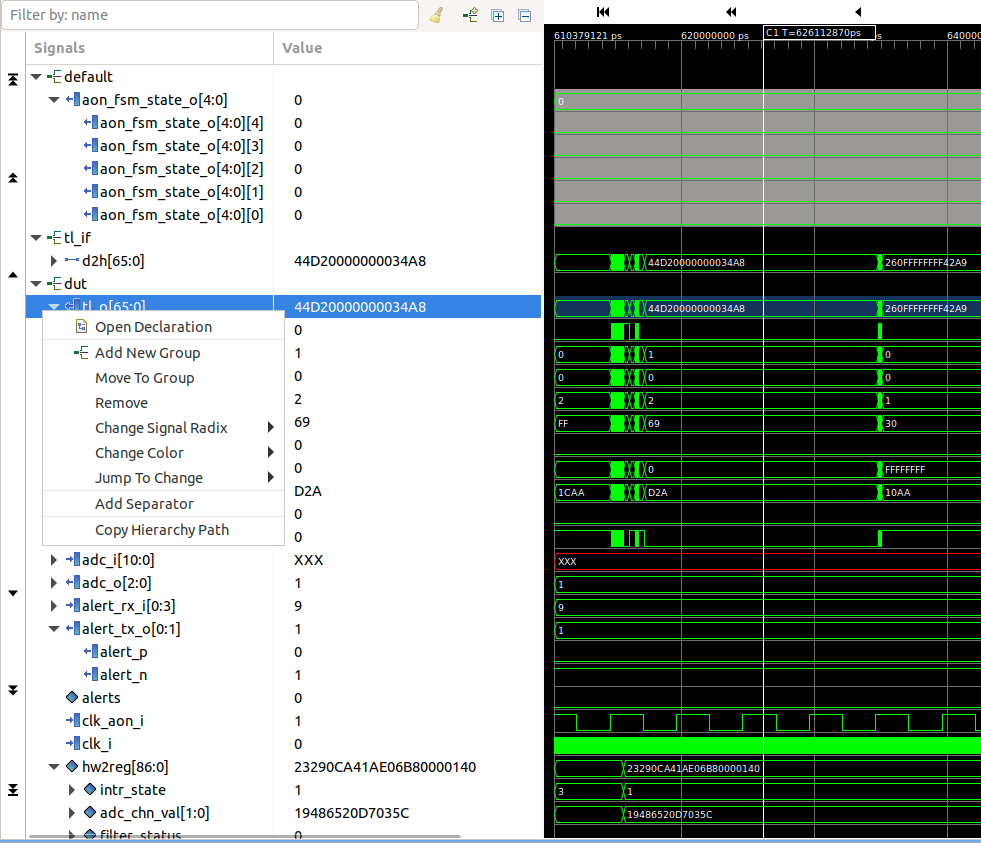Collapse the aon_fsm_state_o signal group
The image size is (981, 843).
53,99
